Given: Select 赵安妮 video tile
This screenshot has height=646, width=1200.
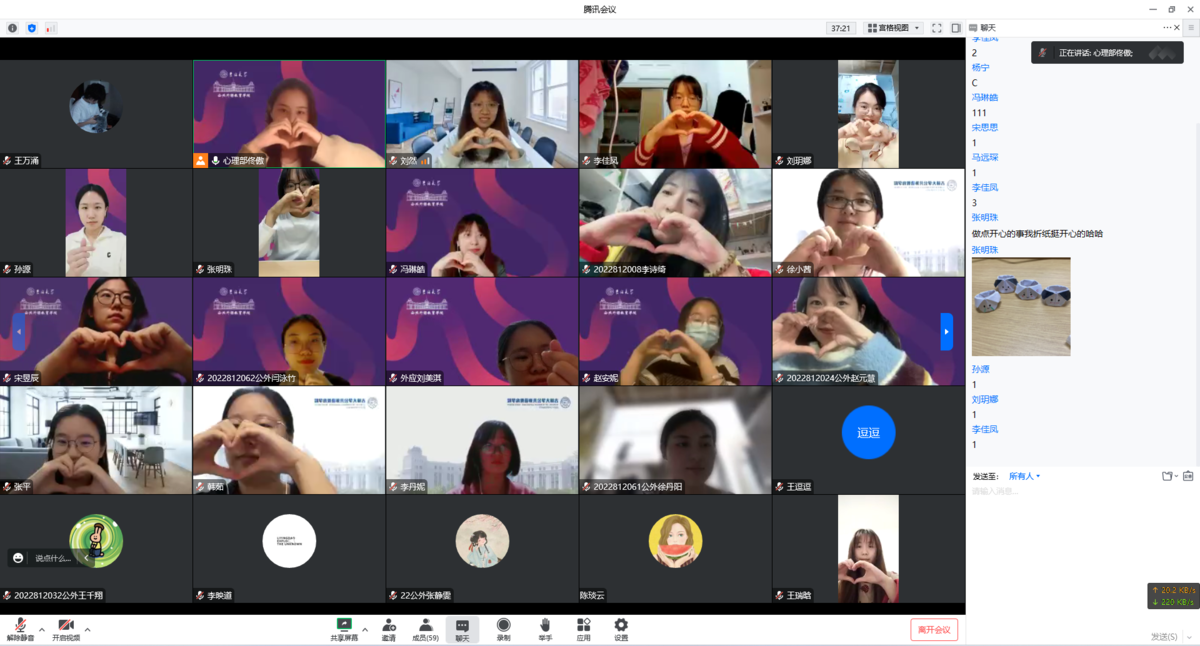Looking at the screenshot, I should pyautogui.click(x=675, y=331).
